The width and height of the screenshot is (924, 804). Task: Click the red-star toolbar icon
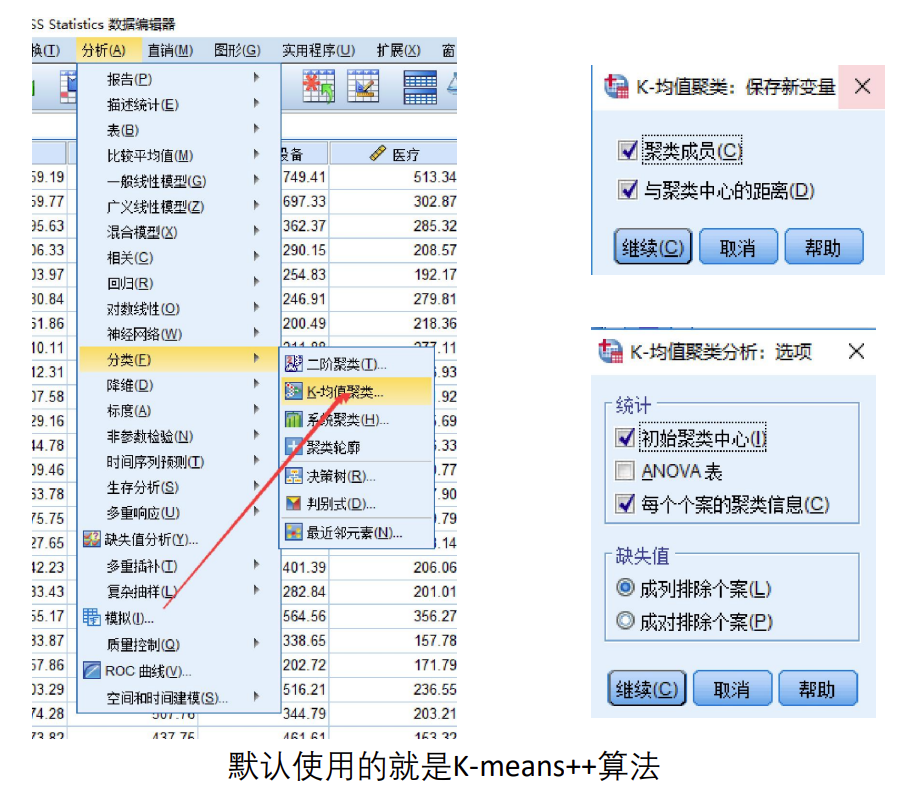(318, 87)
